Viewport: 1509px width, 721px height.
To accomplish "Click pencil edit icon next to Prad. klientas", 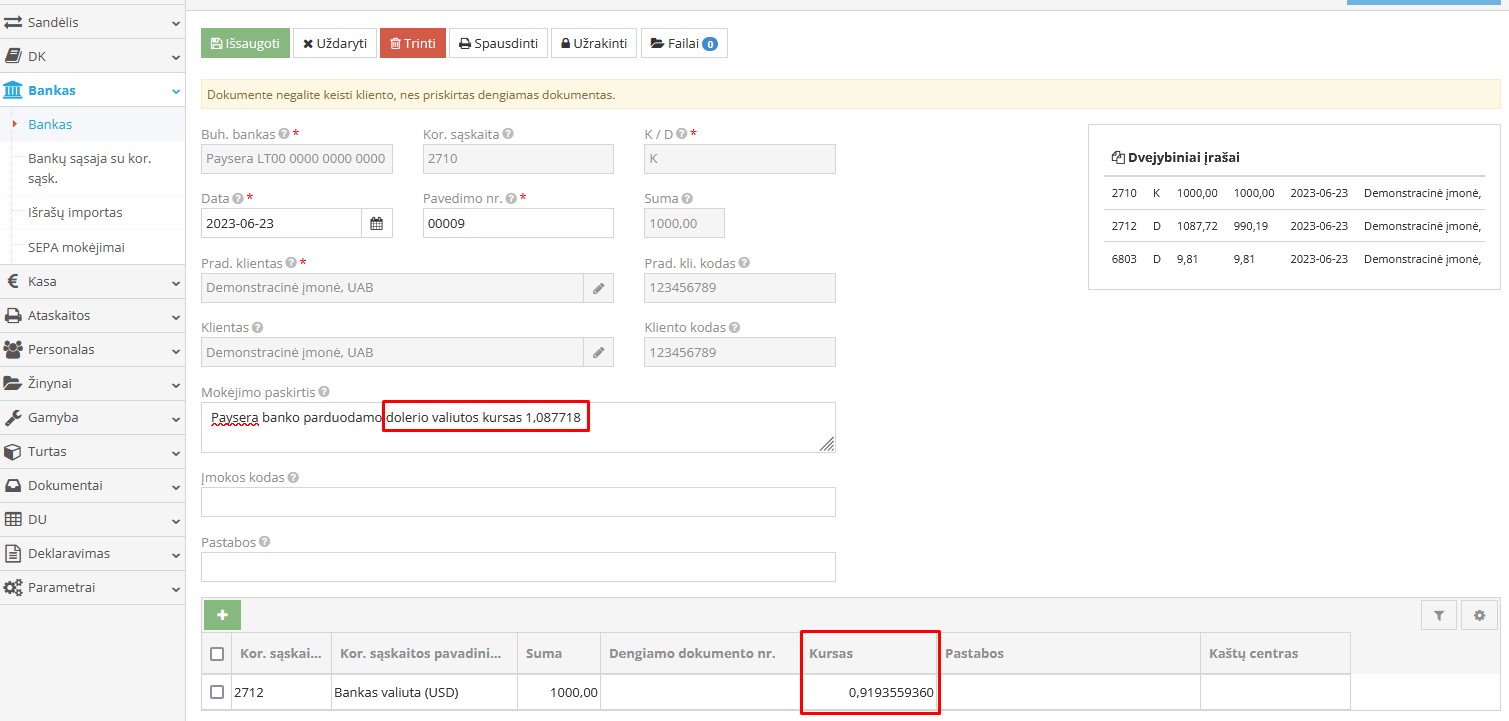I will 598,288.
